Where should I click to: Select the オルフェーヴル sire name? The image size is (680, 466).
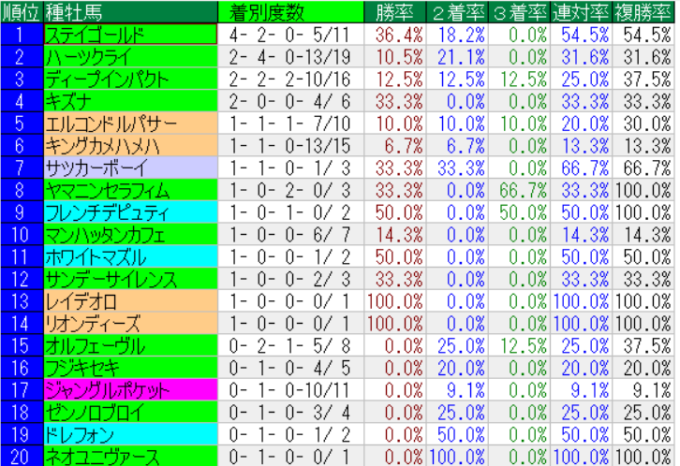[130, 345]
